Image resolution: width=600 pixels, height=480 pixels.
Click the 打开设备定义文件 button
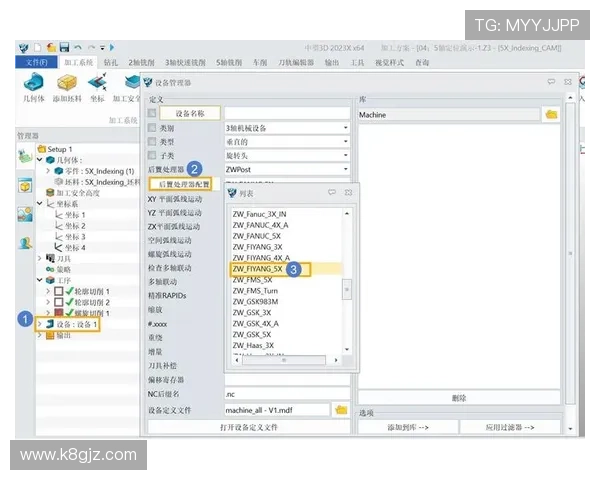tap(249, 427)
